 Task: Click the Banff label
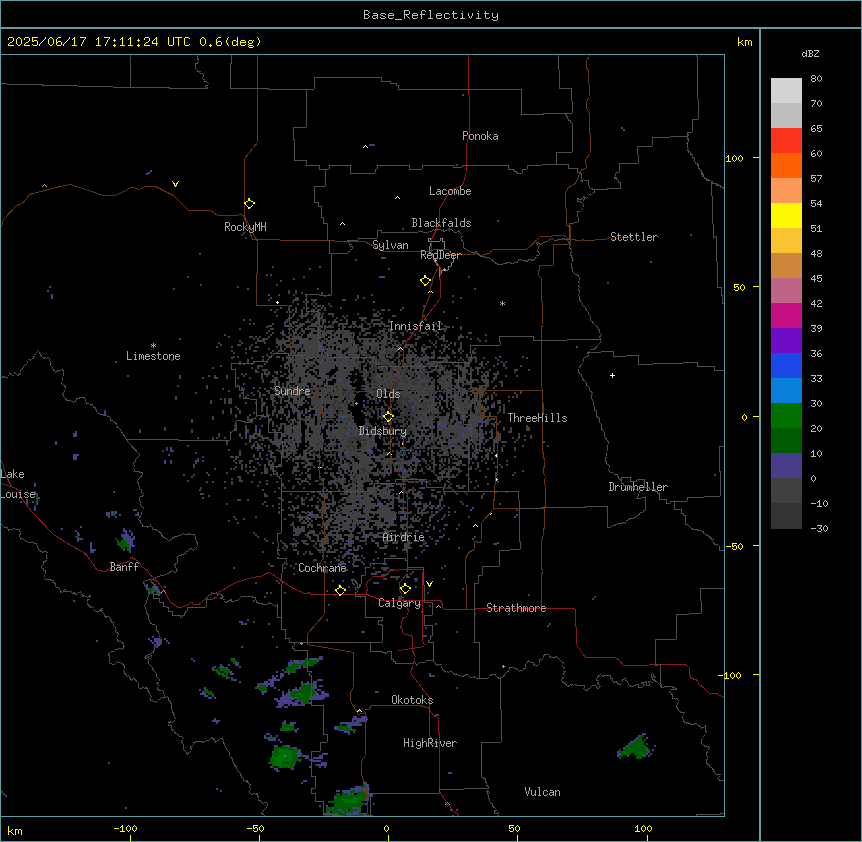124,567
